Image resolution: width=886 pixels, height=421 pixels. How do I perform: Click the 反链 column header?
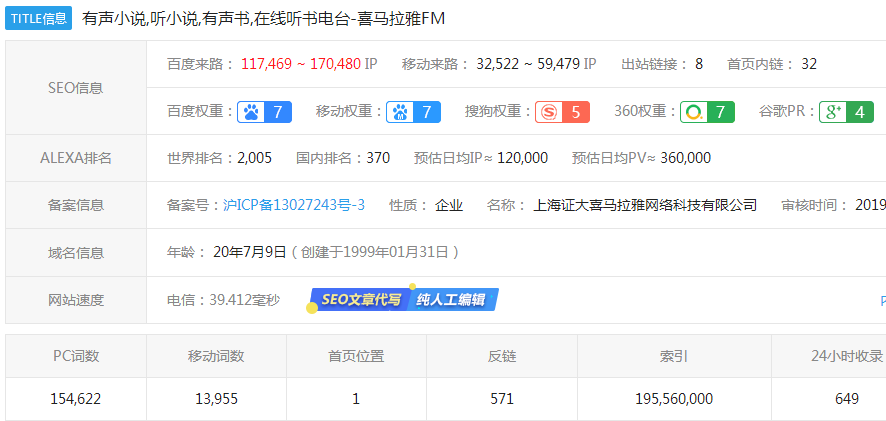tap(502, 356)
